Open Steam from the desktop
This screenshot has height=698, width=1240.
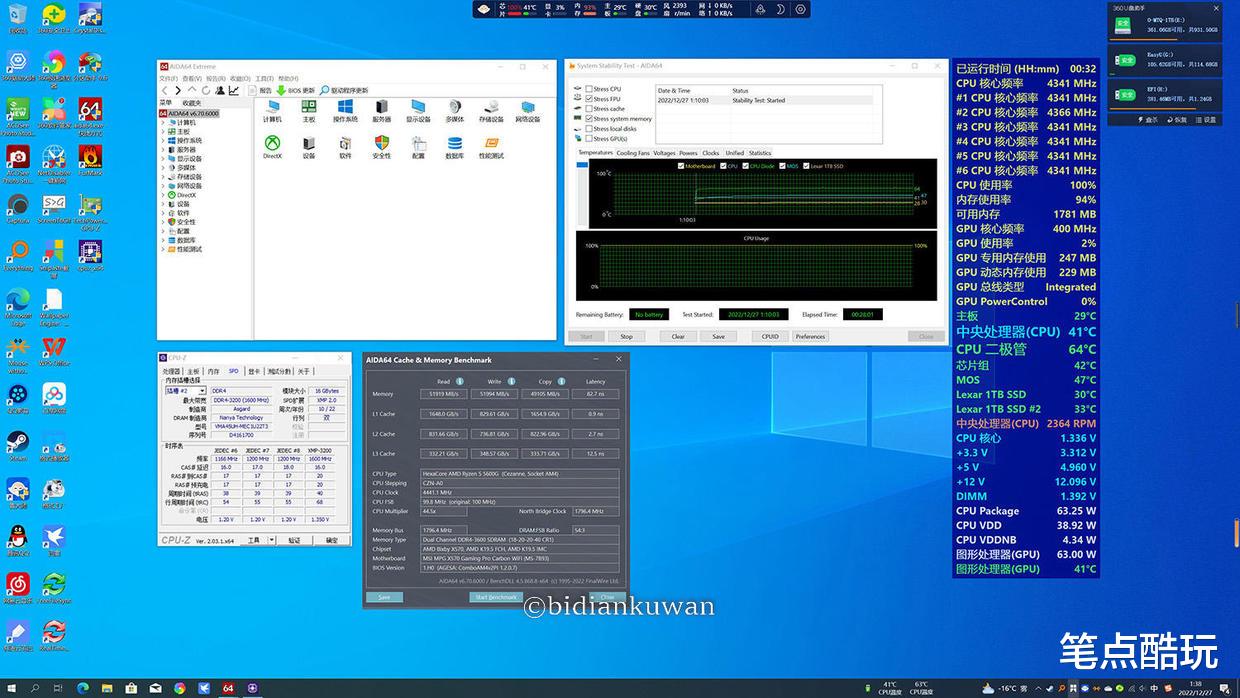pyautogui.click(x=17, y=442)
